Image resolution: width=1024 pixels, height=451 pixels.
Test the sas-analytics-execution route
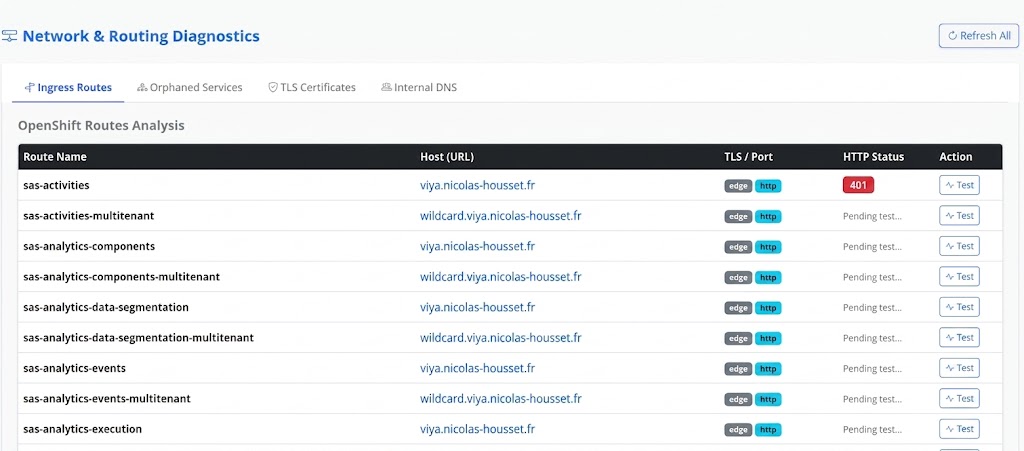pos(959,429)
